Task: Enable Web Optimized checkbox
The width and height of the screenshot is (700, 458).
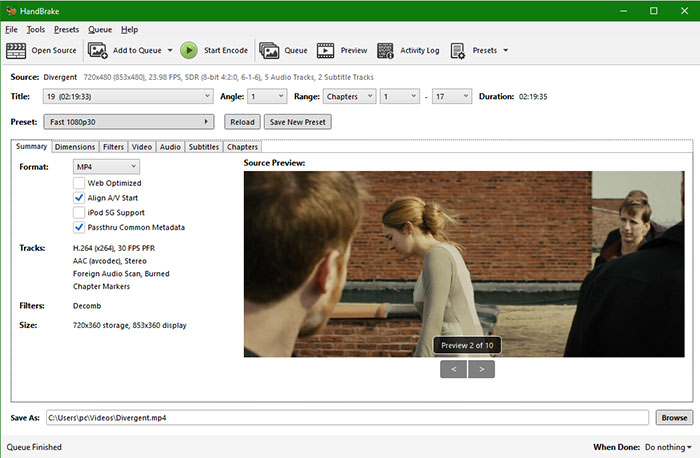Action: 79,183
